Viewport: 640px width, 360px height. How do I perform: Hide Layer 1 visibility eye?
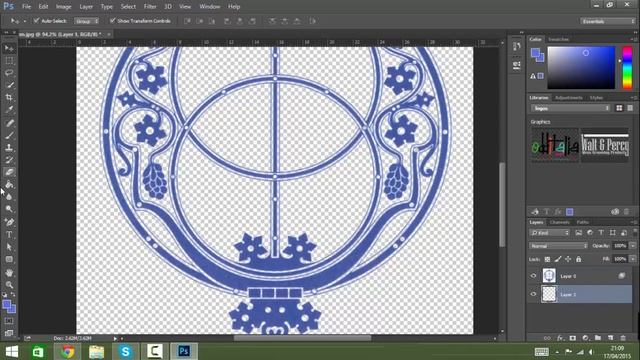(x=533, y=294)
